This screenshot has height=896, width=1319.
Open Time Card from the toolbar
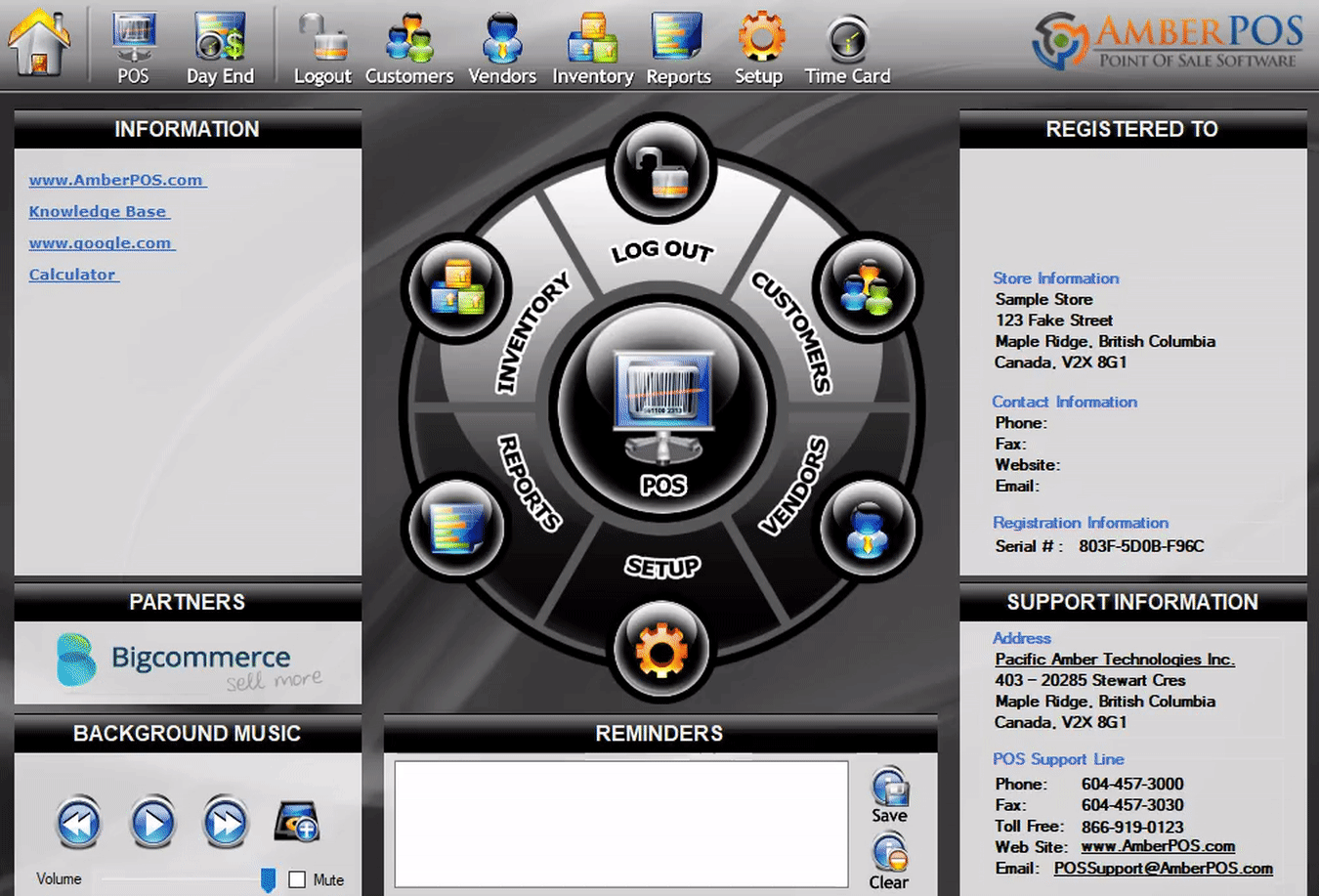(847, 47)
